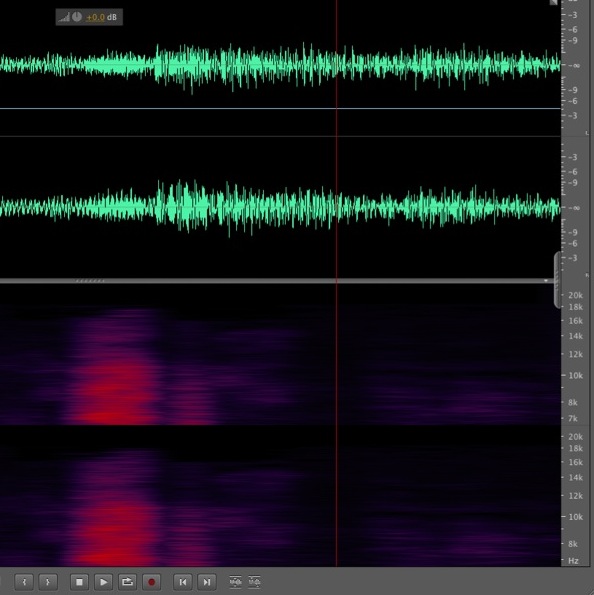This screenshot has width=594, height=595.
Task: Click the HUD signal-bars icon
Action: point(64,17)
